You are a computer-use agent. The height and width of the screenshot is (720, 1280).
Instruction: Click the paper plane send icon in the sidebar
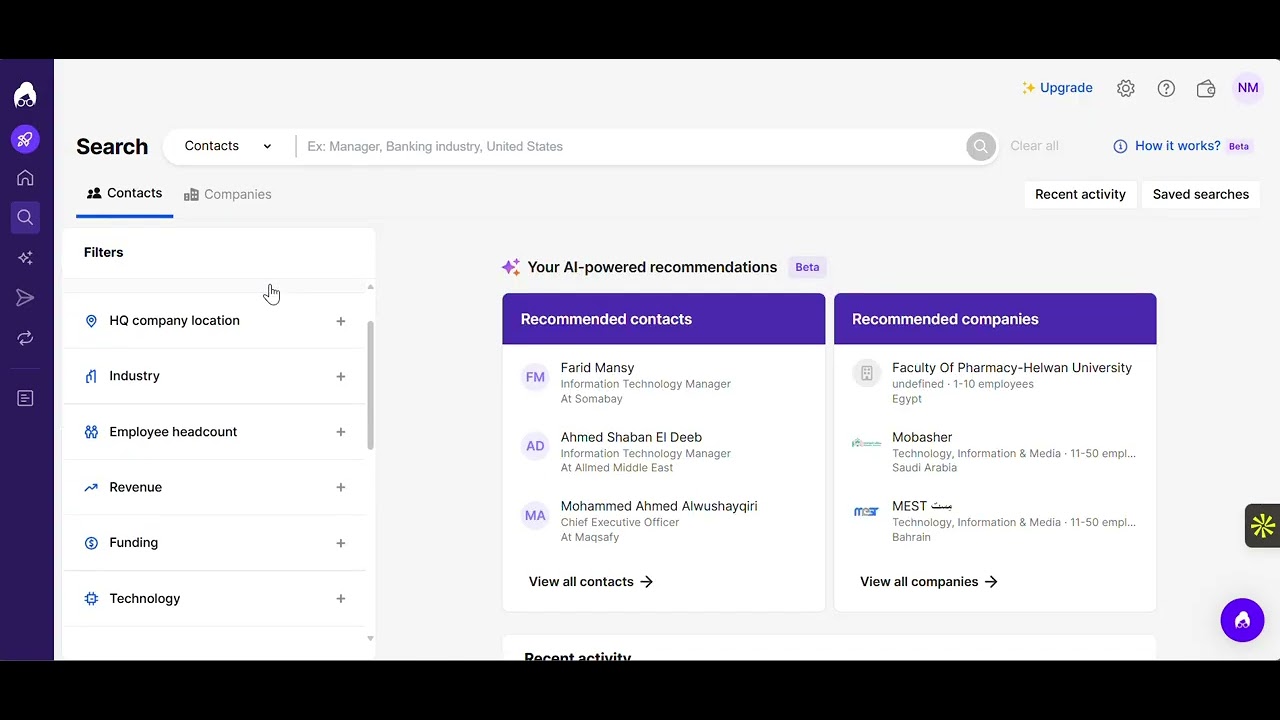point(25,298)
